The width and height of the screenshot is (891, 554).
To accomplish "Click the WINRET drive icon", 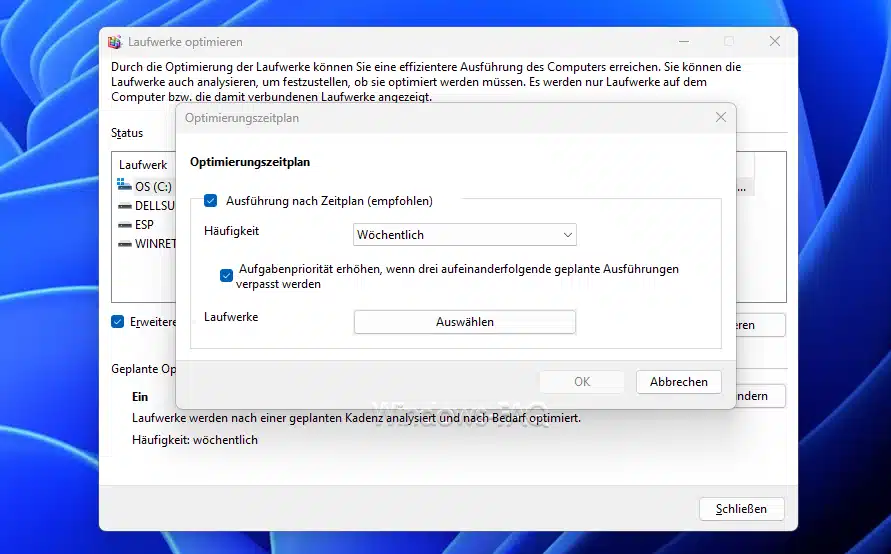I will click(x=124, y=244).
